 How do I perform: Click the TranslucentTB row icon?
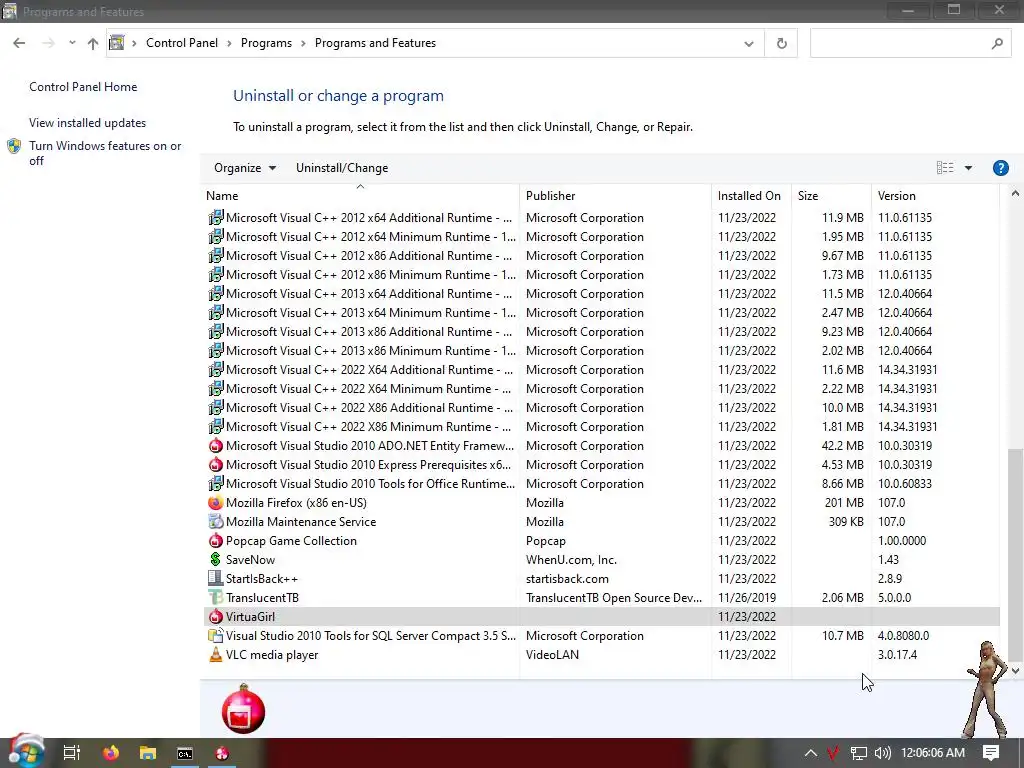click(216, 598)
